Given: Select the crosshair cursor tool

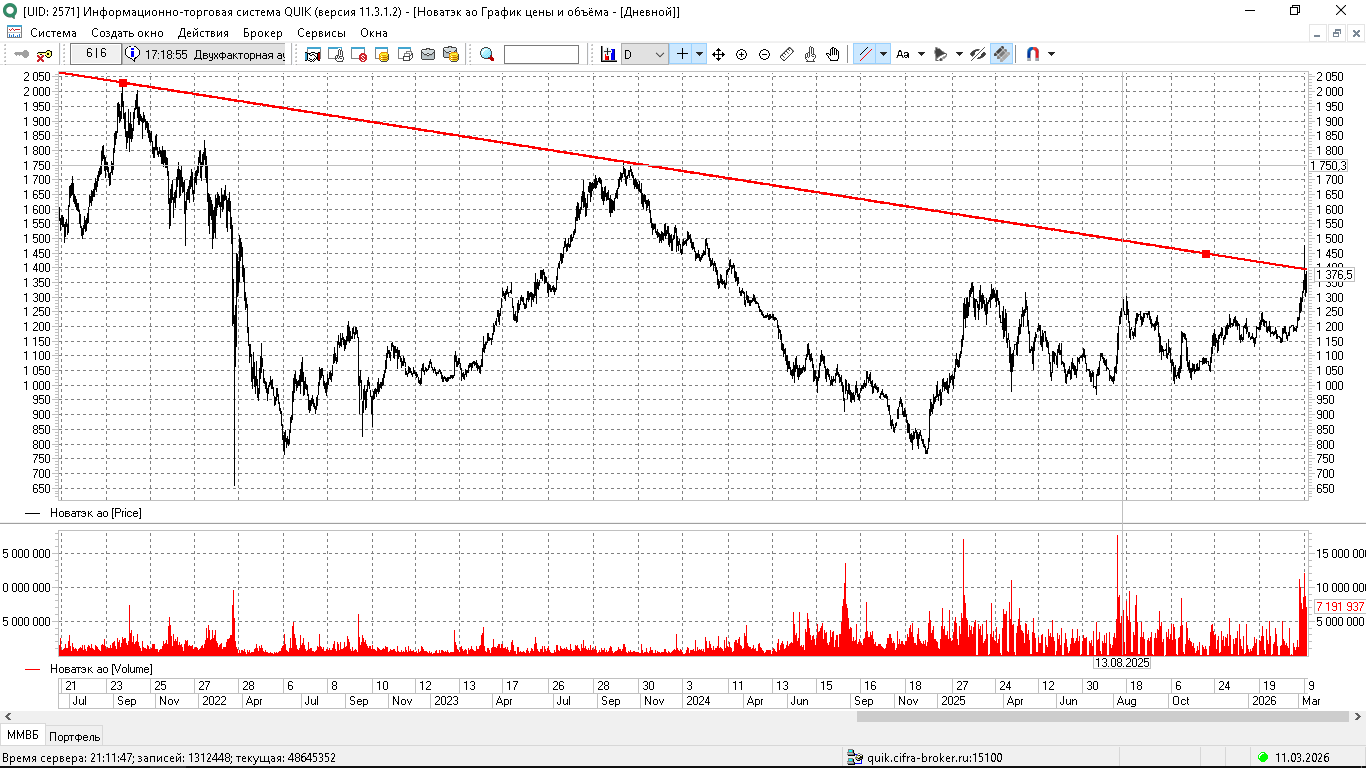Looking at the screenshot, I should [682, 54].
